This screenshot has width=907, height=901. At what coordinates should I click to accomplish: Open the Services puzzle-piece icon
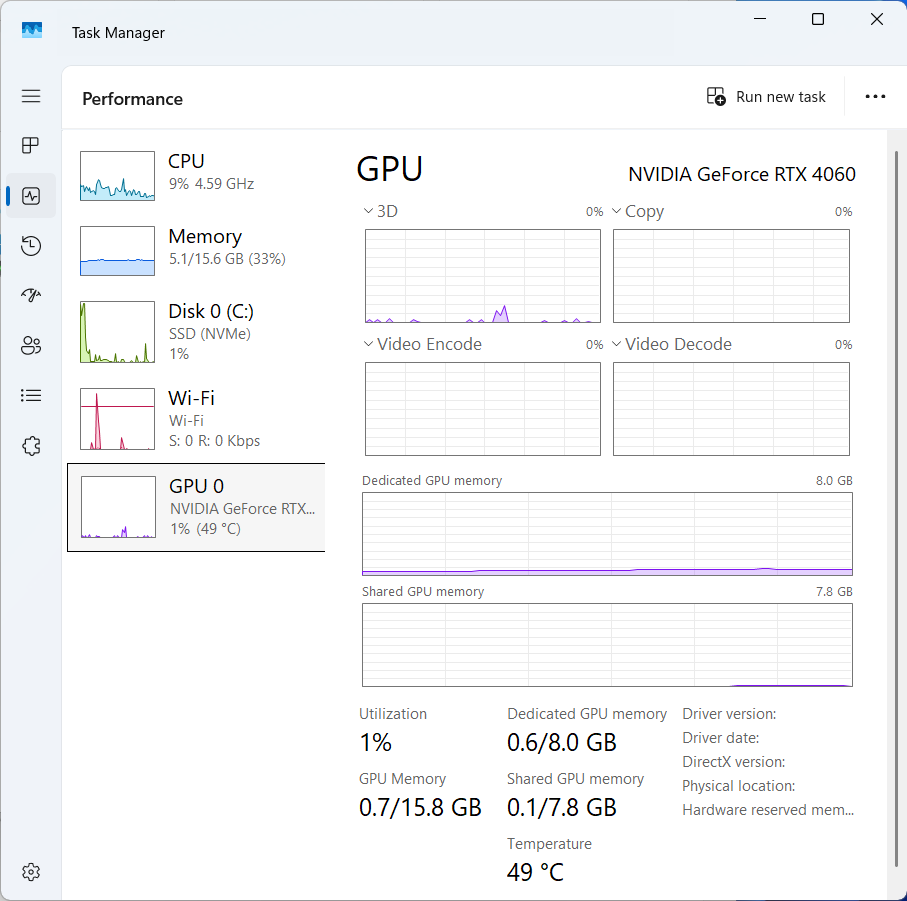[x=31, y=446]
